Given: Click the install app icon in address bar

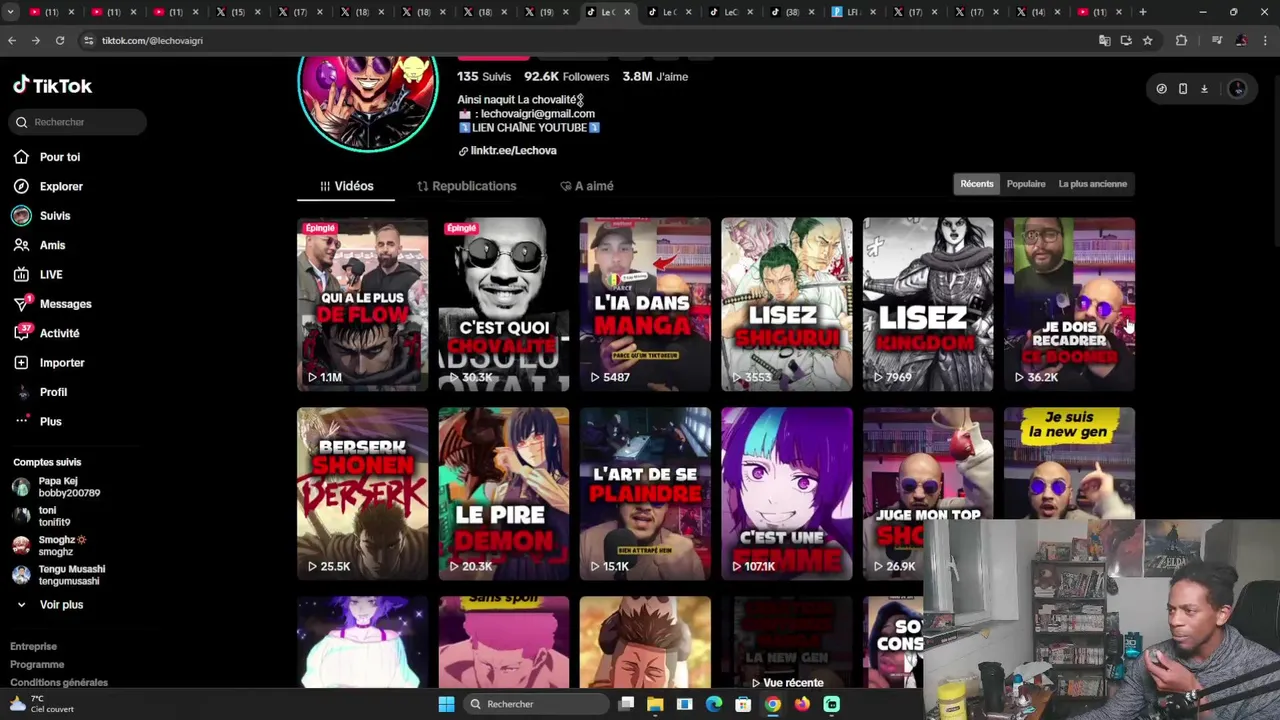Looking at the screenshot, I should coord(1126,41).
